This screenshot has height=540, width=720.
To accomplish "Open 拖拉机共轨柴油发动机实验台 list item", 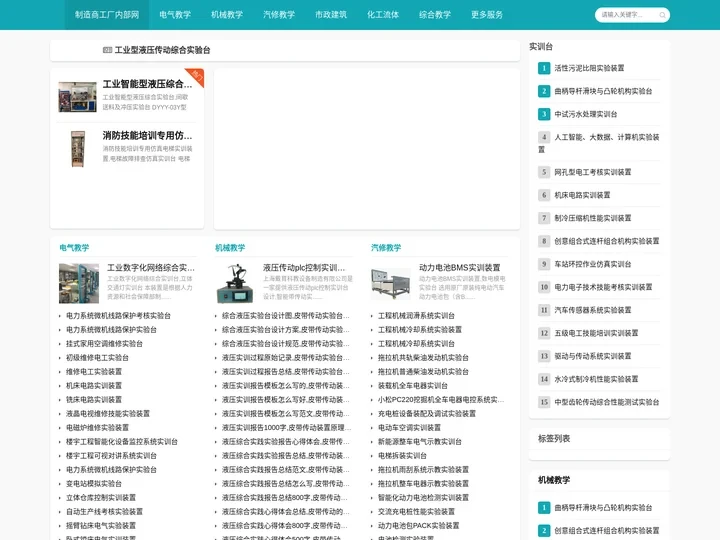I will 423,358.
